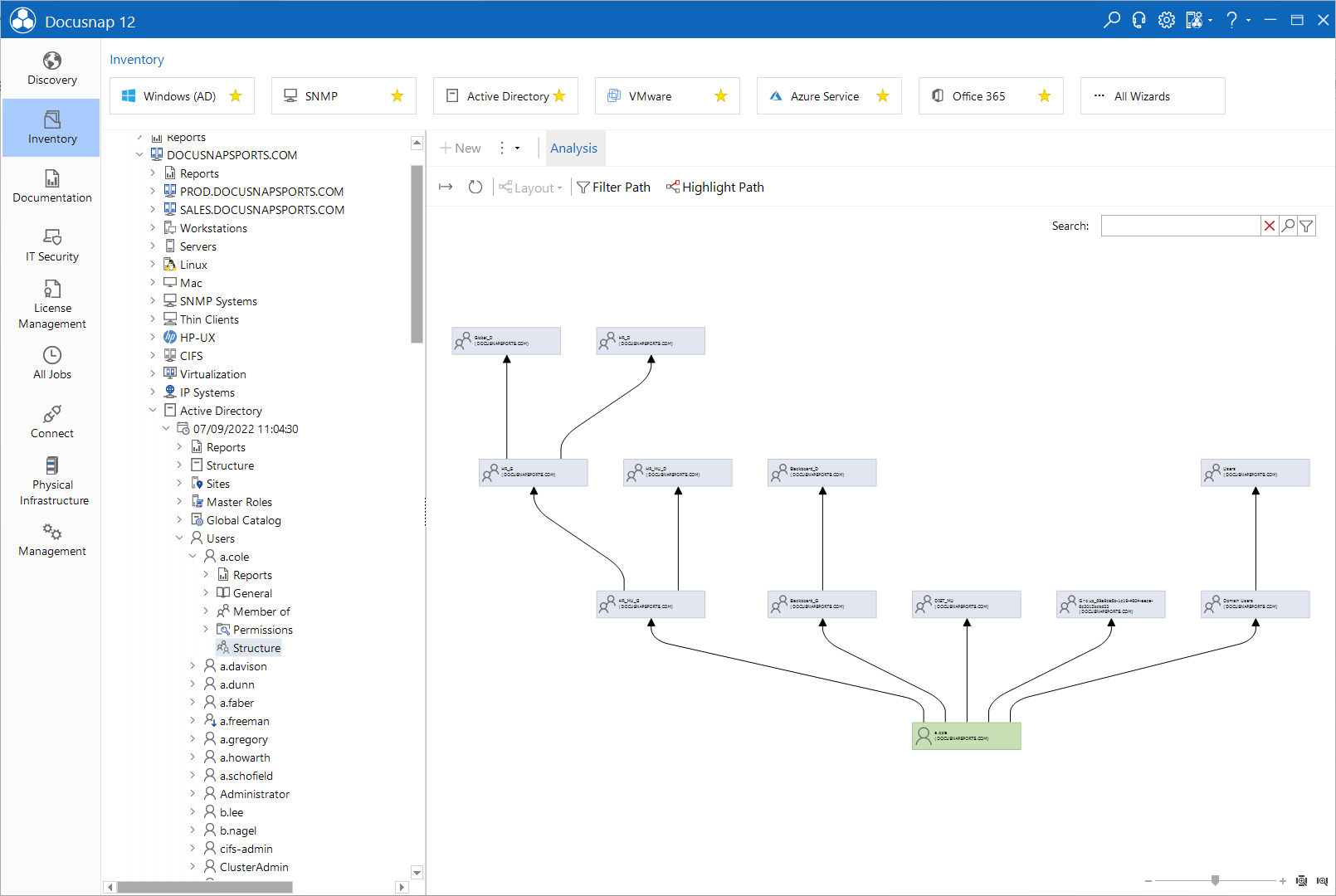
Task: Open the Management module
Action: click(x=51, y=540)
